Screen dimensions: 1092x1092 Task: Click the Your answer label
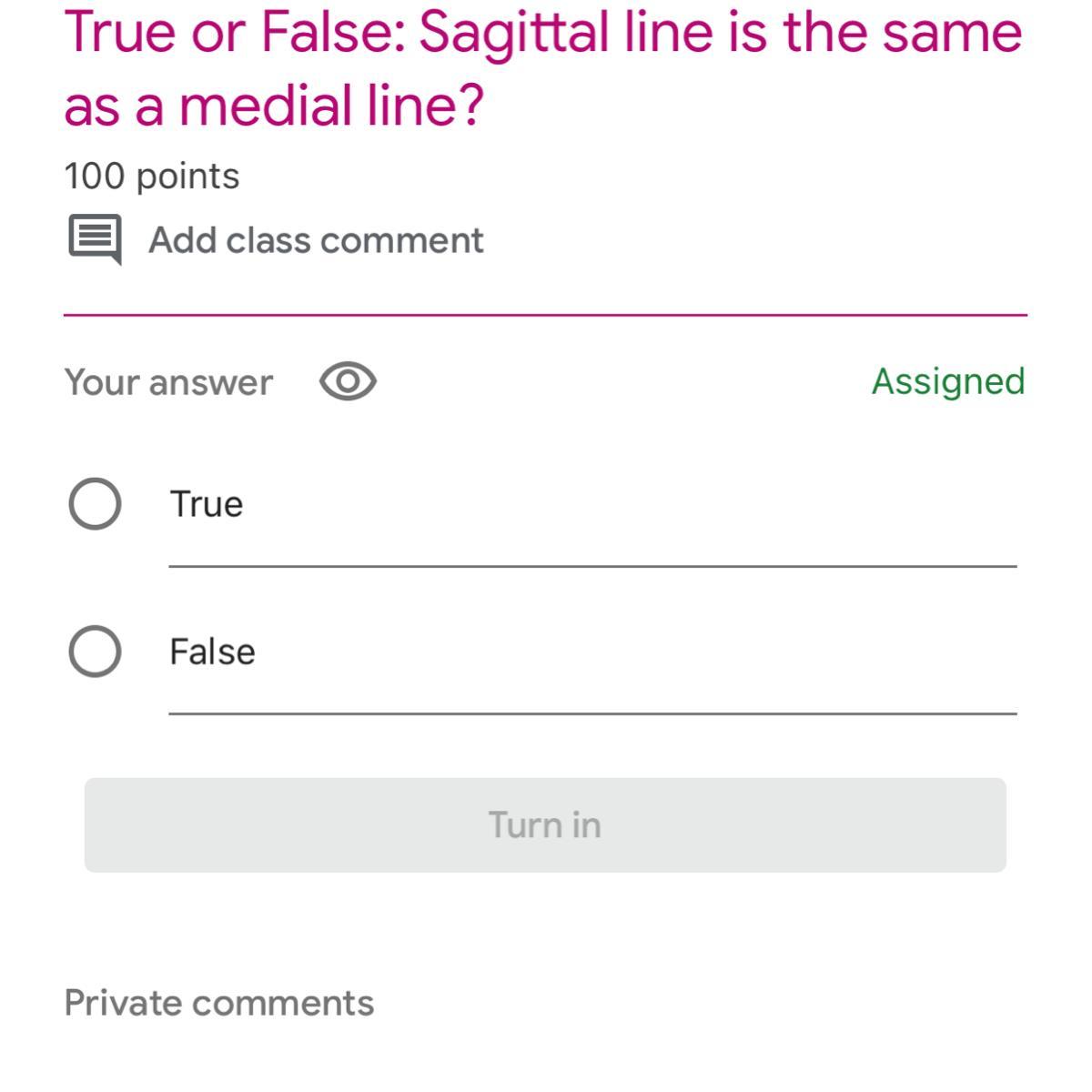pos(168,382)
